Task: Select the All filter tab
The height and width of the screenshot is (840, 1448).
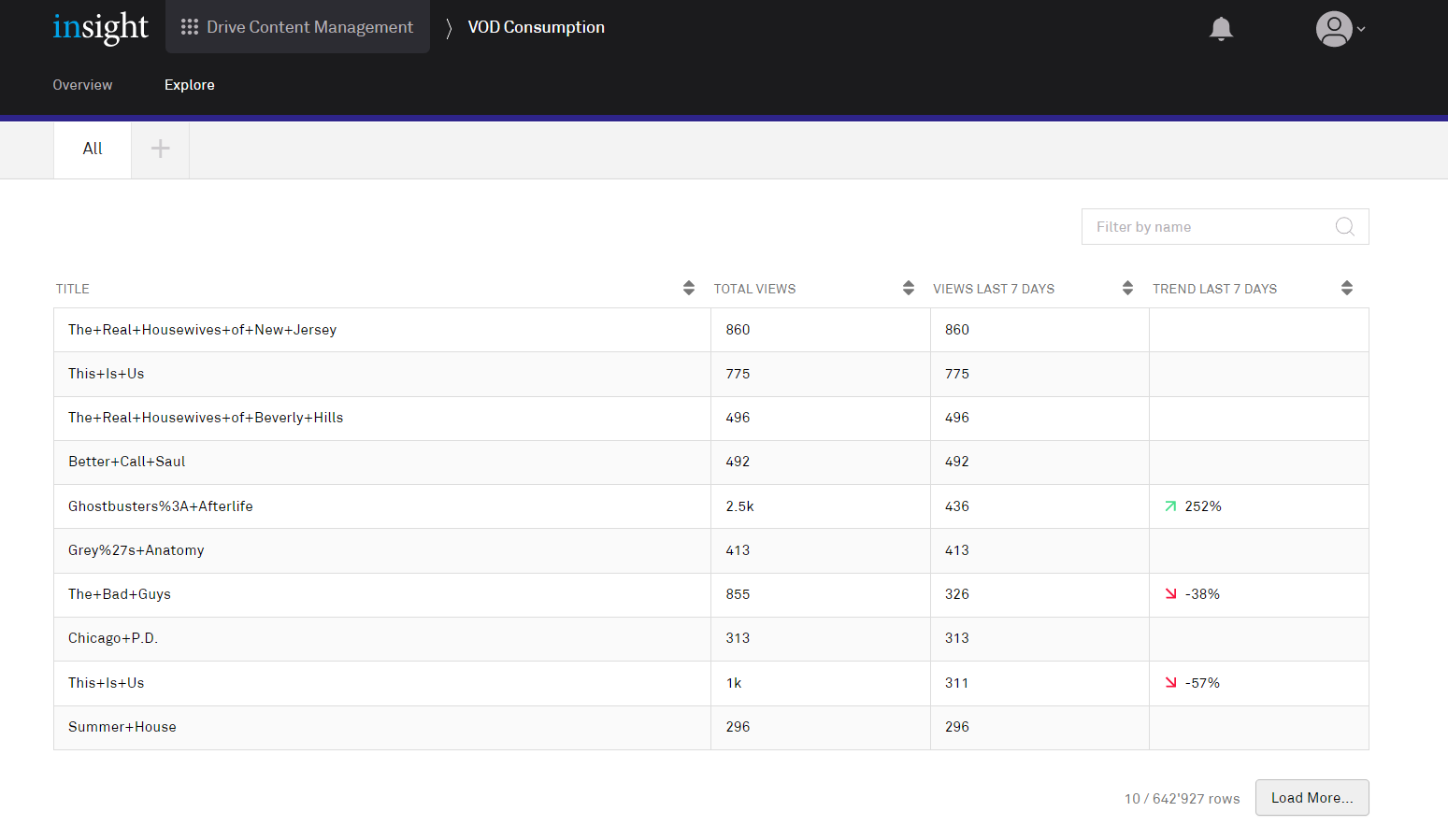Action: [93, 149]
